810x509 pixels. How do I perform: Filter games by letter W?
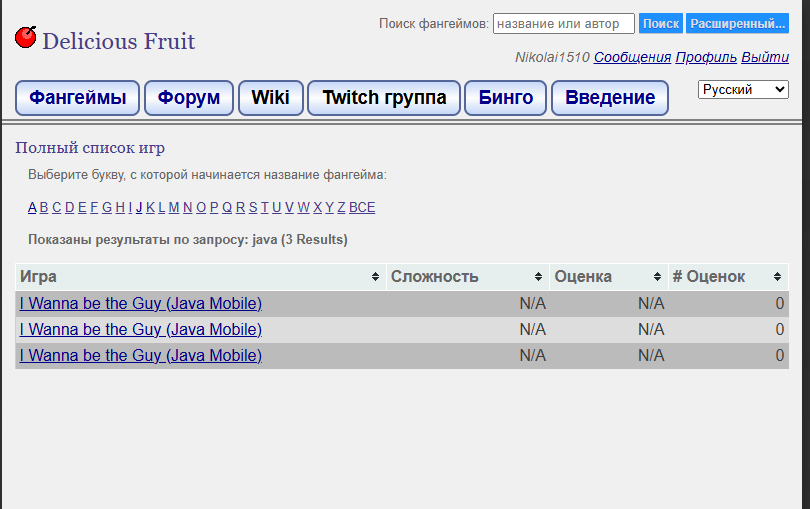[303, 208]
